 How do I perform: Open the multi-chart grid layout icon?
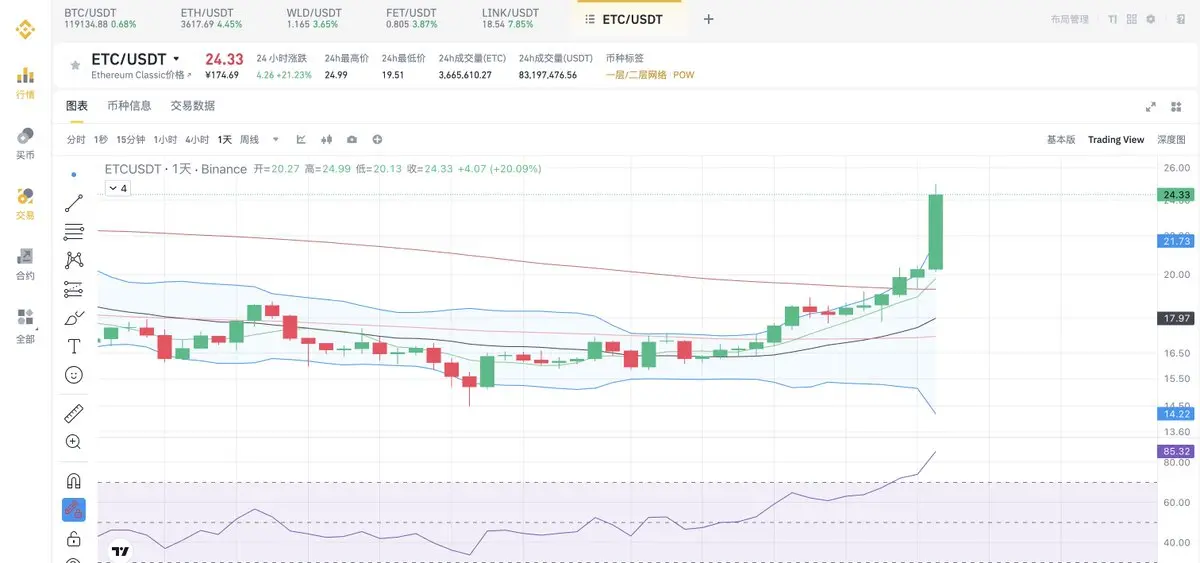click(x=1177, y=107)
